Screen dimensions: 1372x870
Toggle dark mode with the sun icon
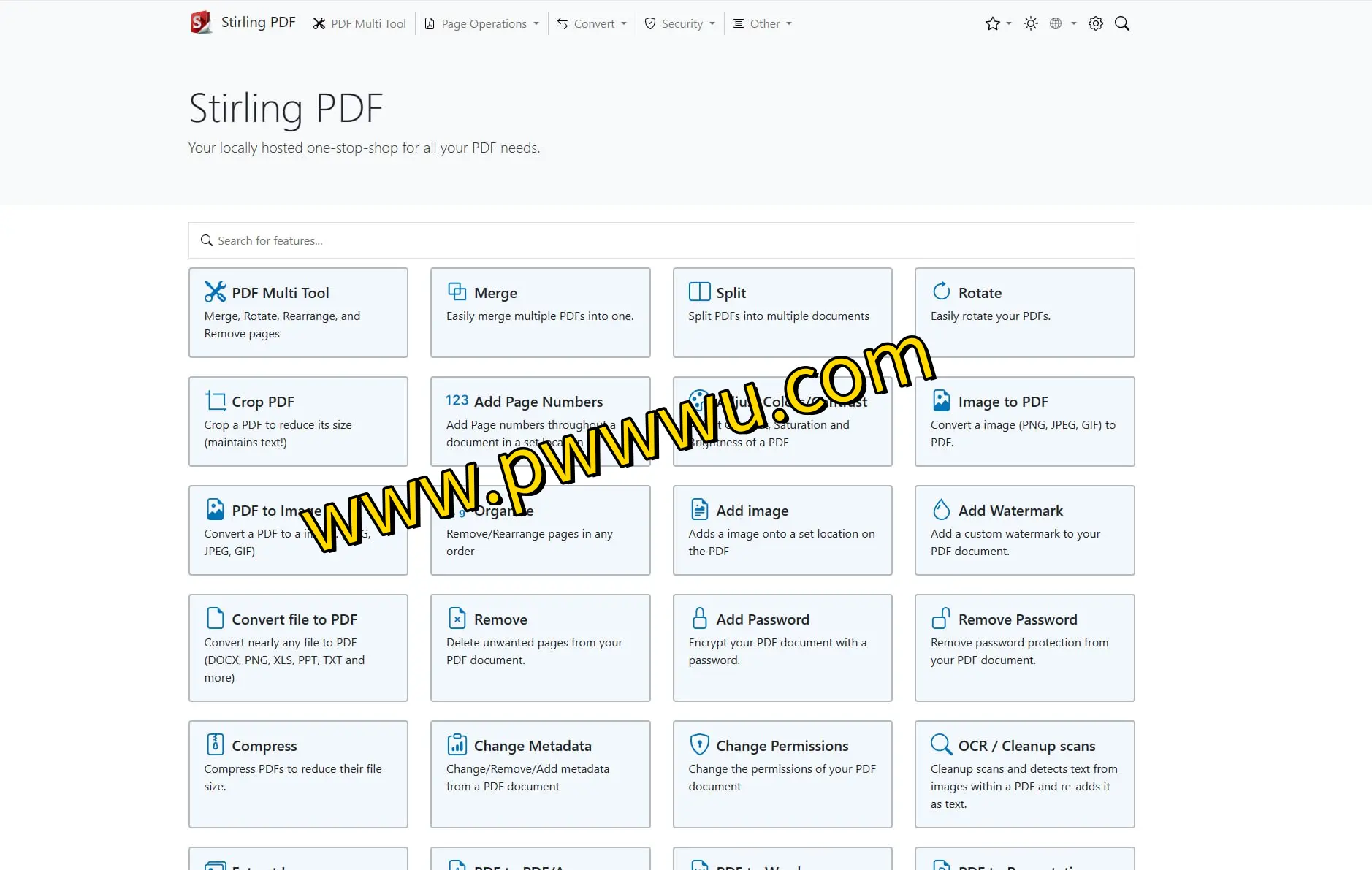pyautogui.click(x=1030, y=23)
